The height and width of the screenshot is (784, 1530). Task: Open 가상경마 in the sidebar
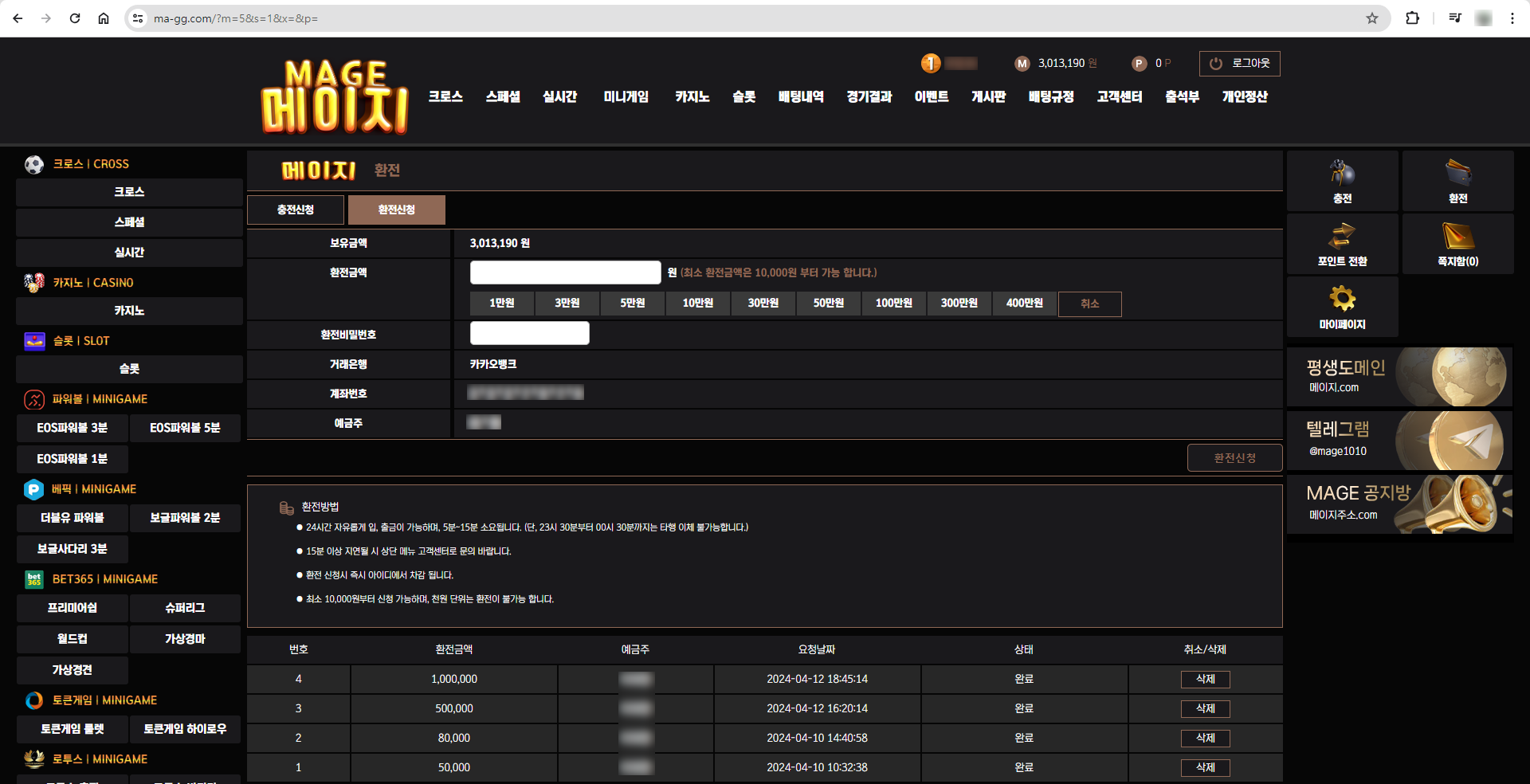pos(186,639)
